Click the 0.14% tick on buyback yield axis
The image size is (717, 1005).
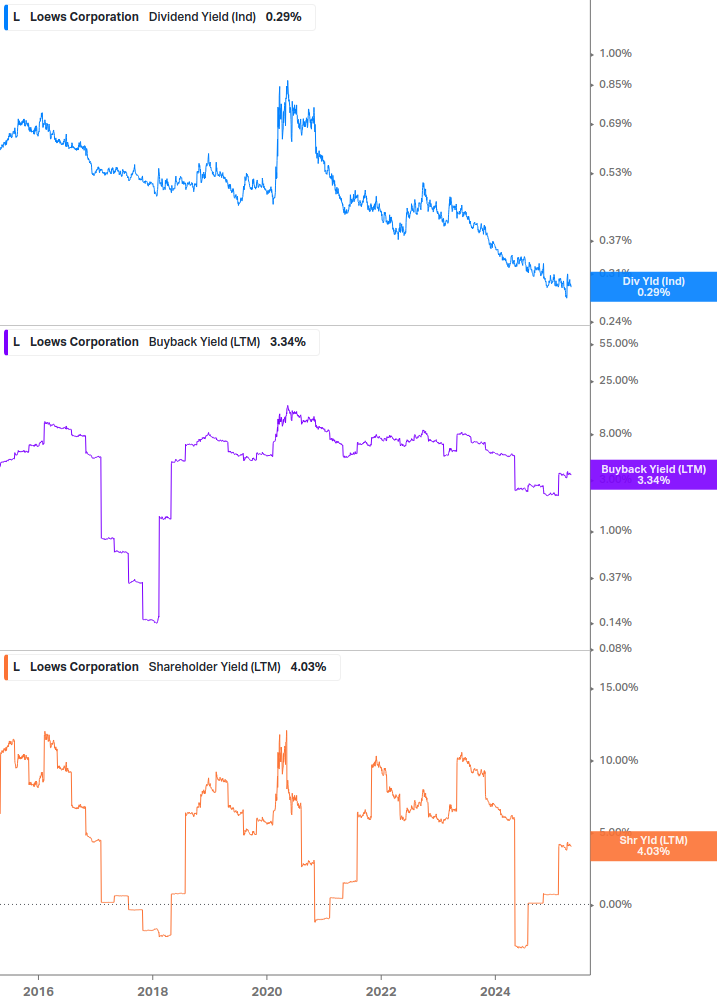click(615, 622)
